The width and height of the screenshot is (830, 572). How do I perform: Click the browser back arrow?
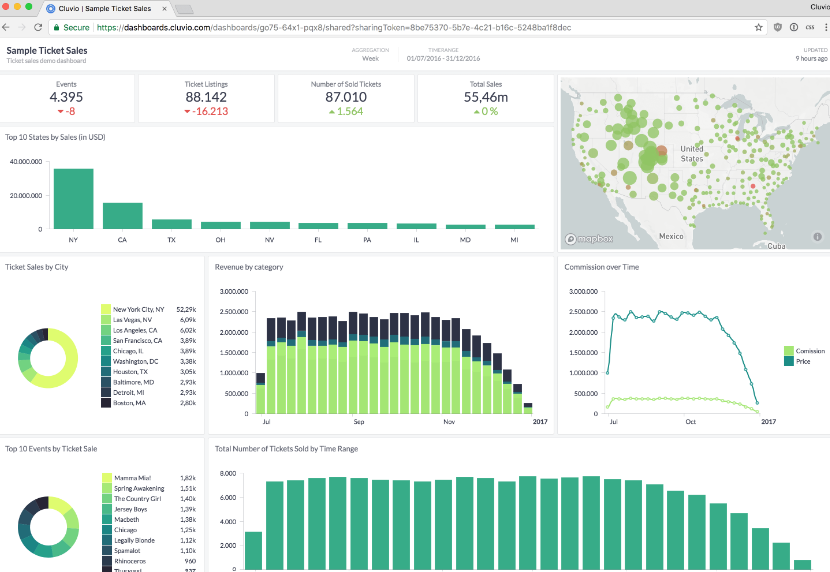[x=6, y=28]
